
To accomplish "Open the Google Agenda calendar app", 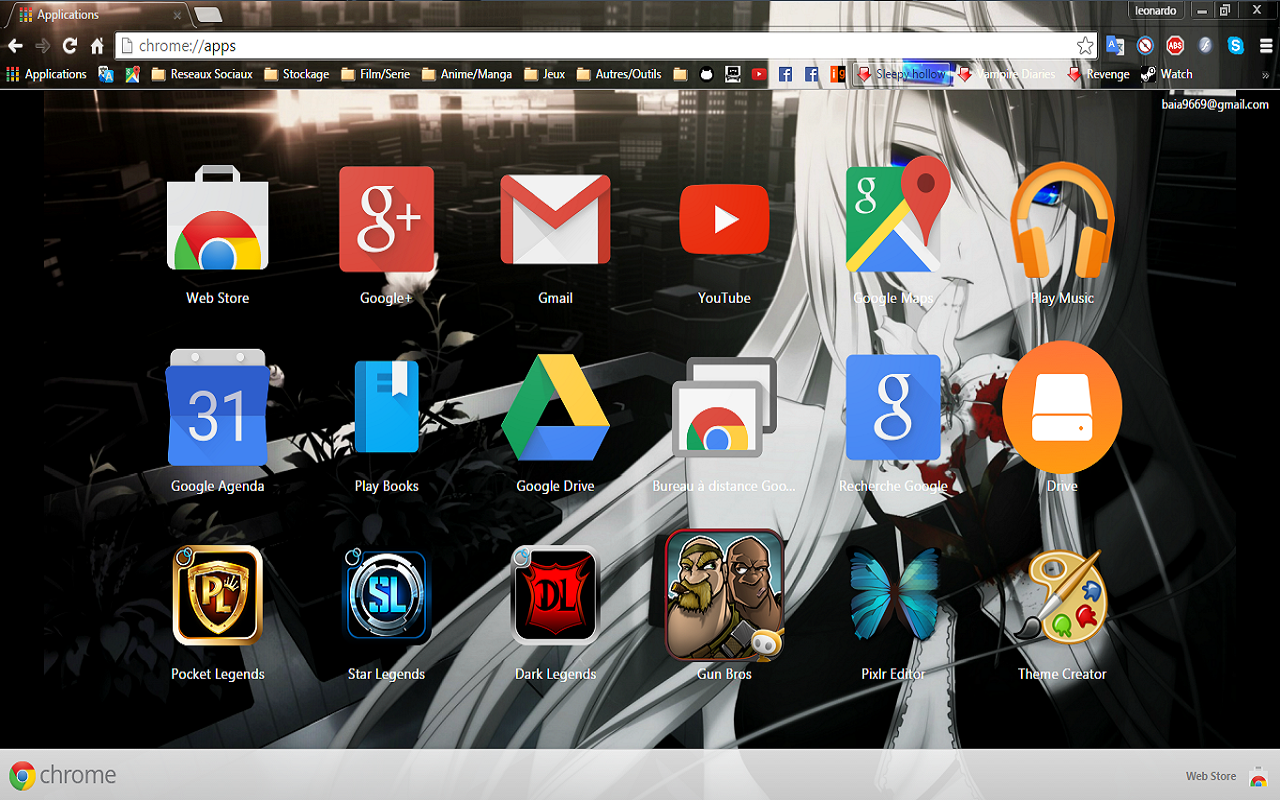I will pyautogui.click(x=217, y=408).
